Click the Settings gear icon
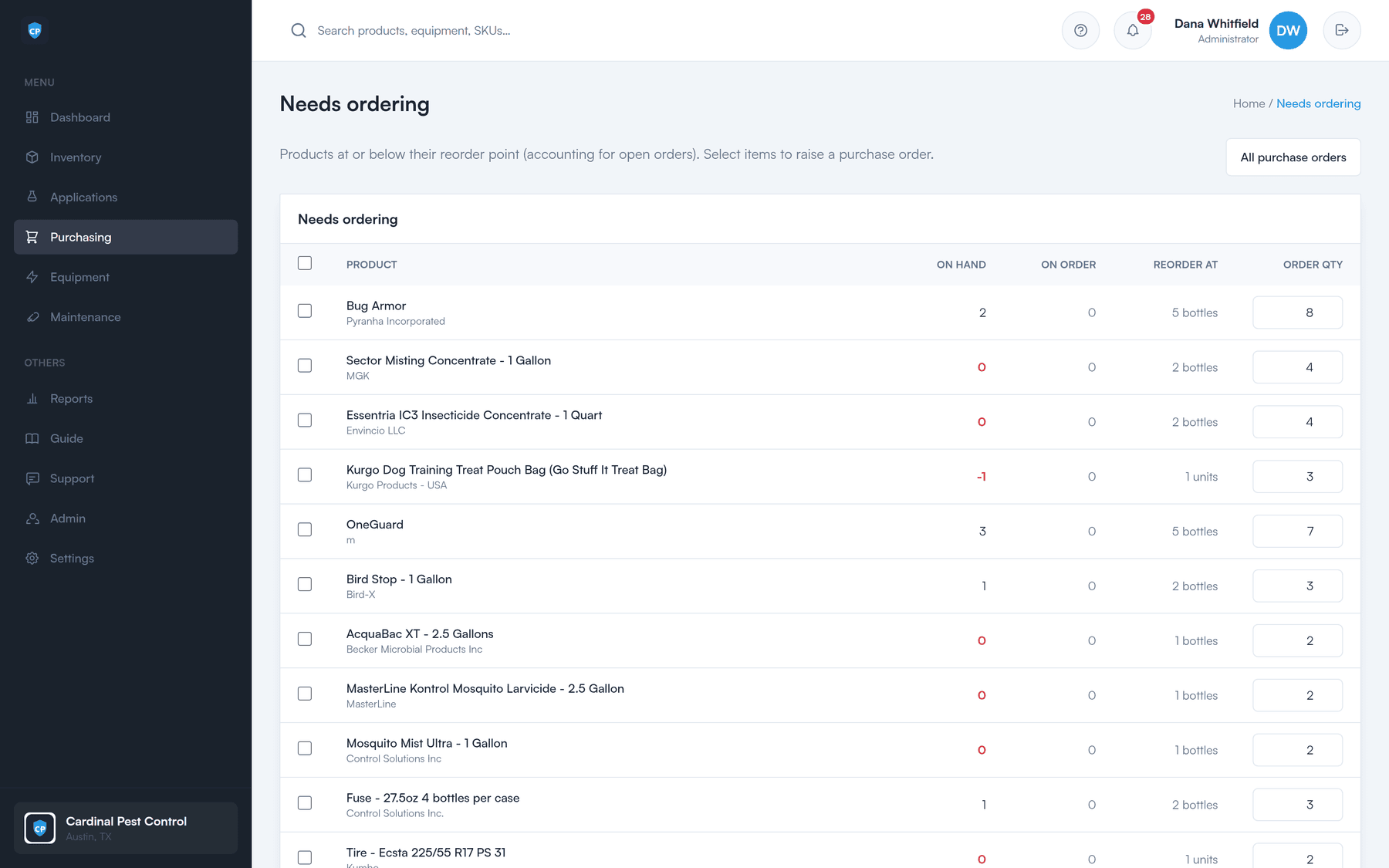This screenshot has height=868, width=1389. point(32,558)
